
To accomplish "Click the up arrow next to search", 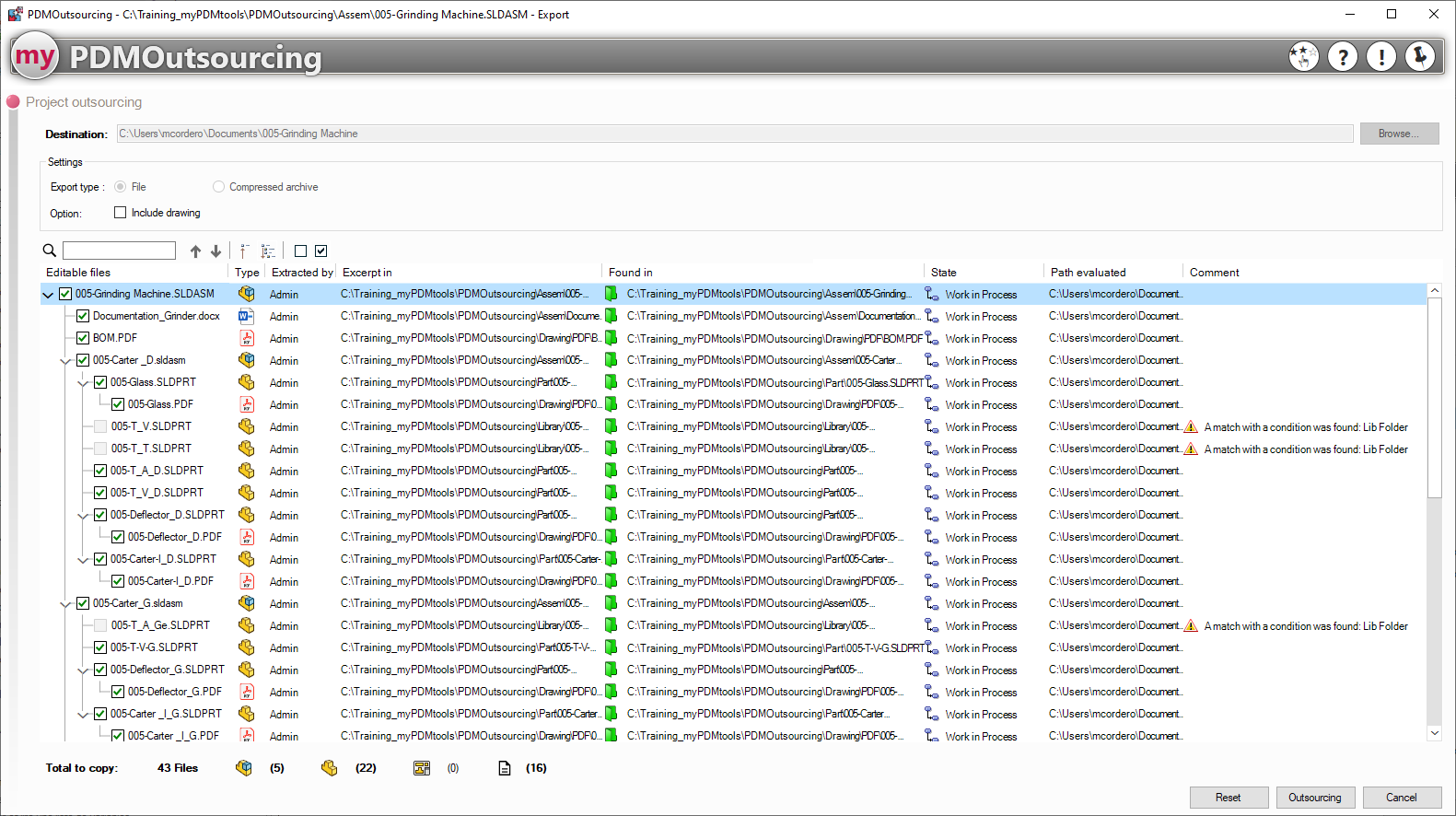I will point(195,251).
